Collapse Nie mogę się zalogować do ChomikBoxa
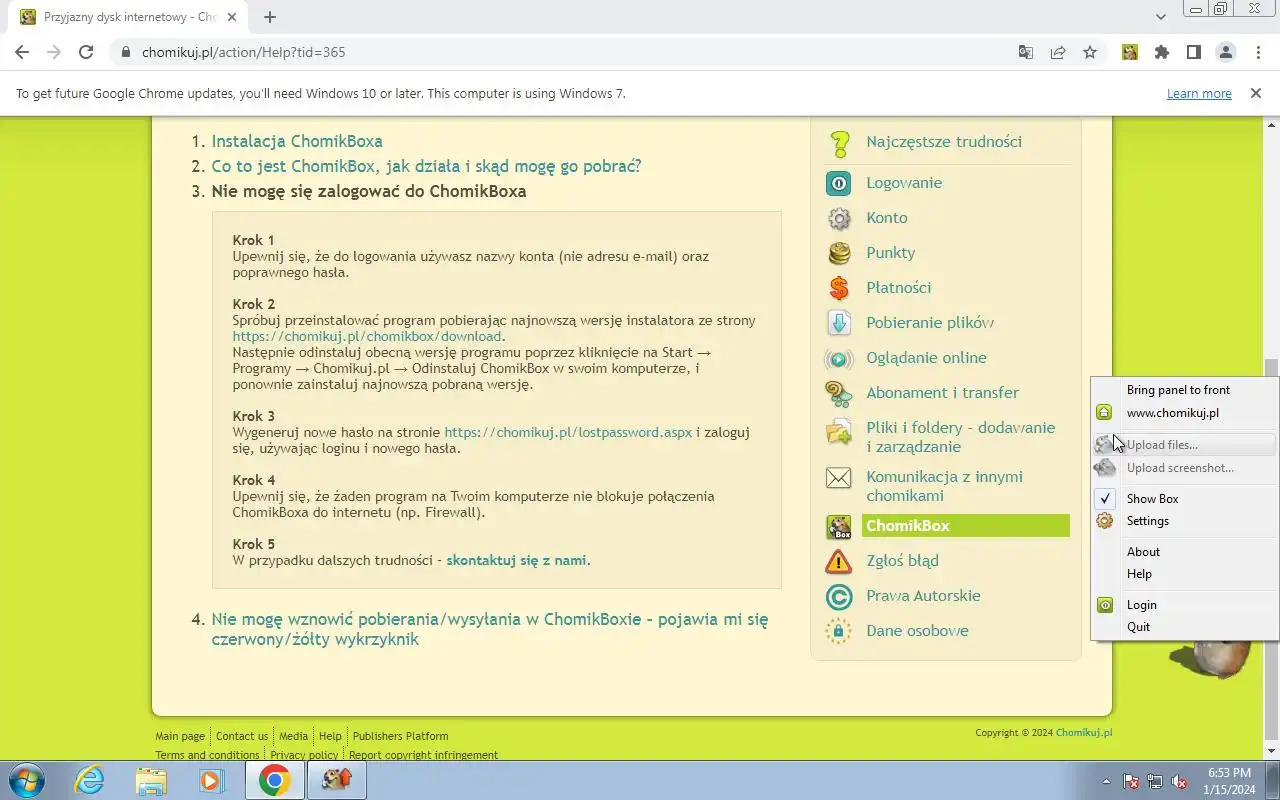 (x=369, y=191)
